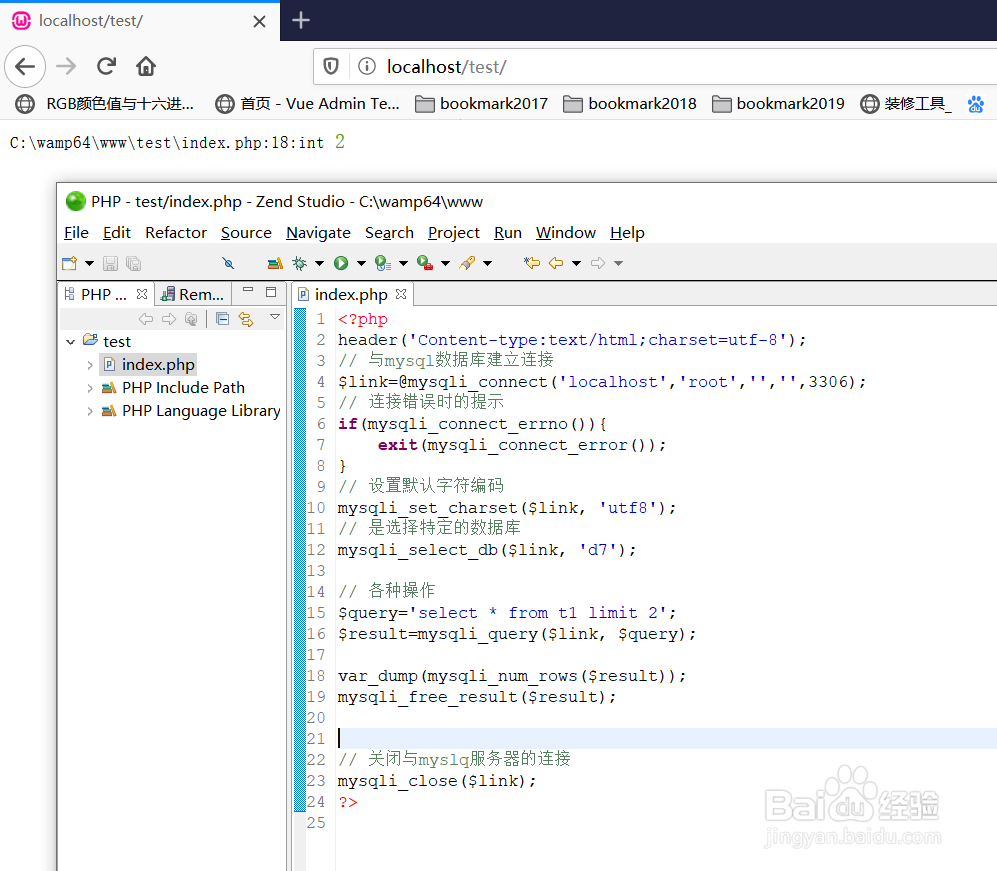This screenshot has height=871, width=997.
Task: Collapse the test project folder
Action: [x=71, y=342]
